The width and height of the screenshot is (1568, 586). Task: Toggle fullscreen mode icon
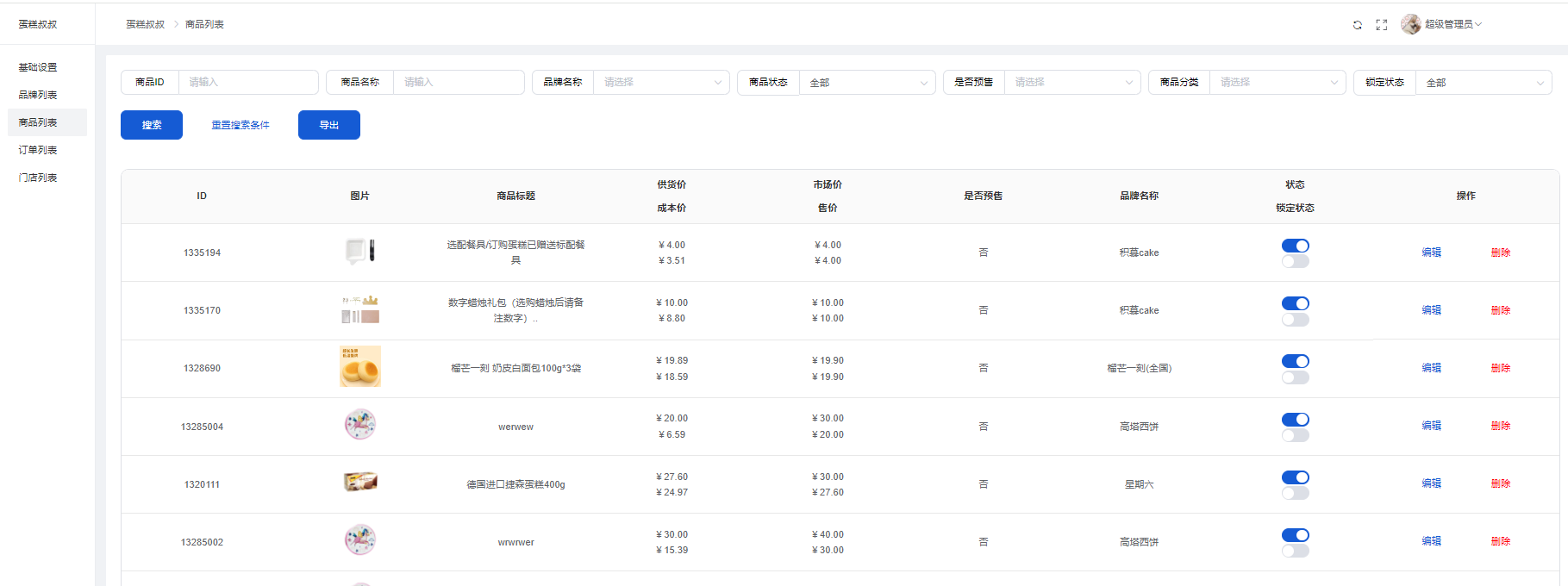pyautogui.click(x=1382, y=25)
